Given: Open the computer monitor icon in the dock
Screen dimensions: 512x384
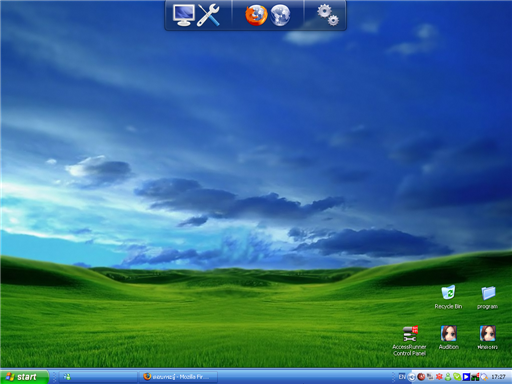Looking at the screenshot, I should [x=184, y=15].
